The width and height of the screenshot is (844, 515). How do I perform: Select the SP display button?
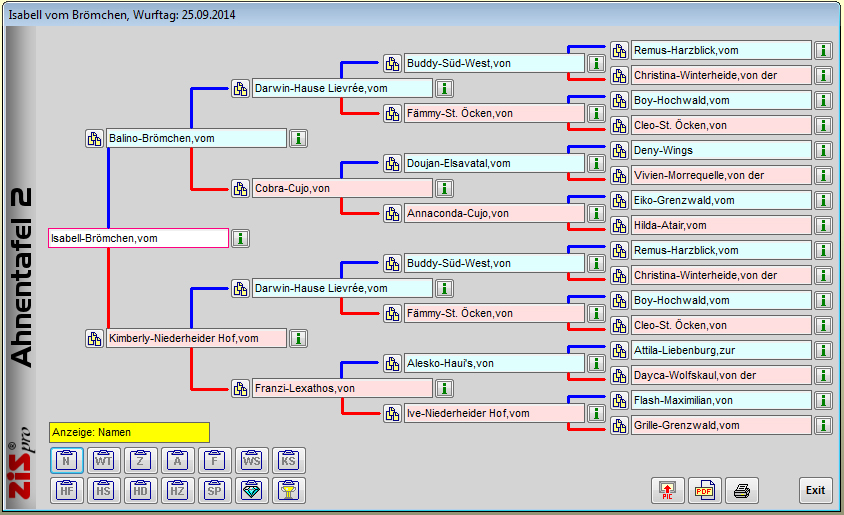point(214,490)
